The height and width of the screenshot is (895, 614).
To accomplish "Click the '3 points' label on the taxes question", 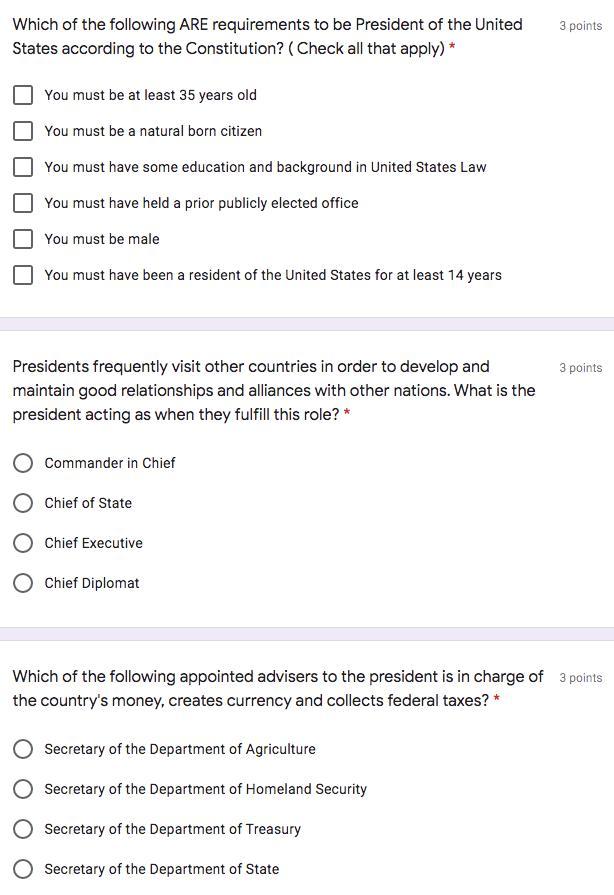I will (x=580, y=678).
